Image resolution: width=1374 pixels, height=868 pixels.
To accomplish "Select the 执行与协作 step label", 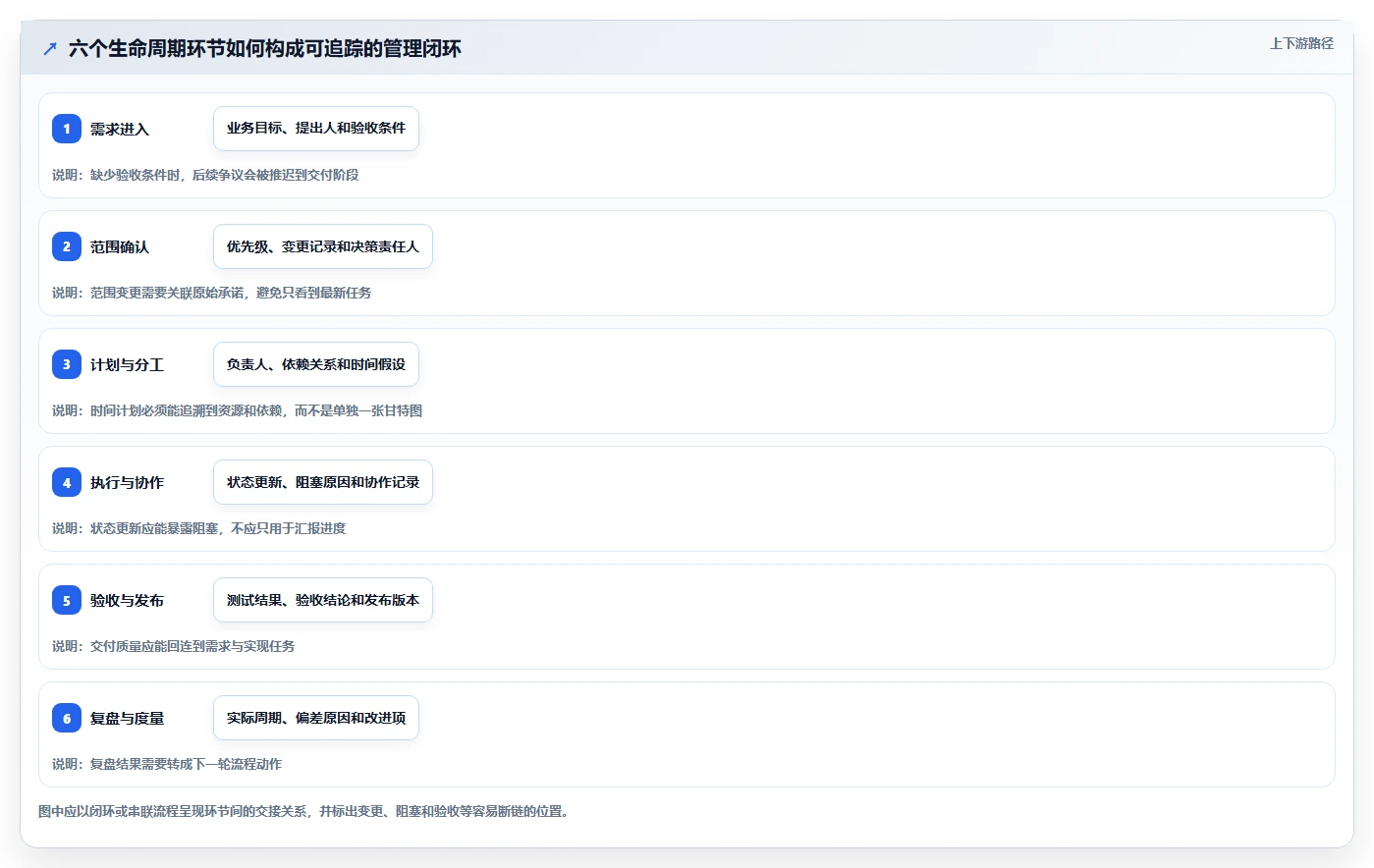I will pos(127,482).
